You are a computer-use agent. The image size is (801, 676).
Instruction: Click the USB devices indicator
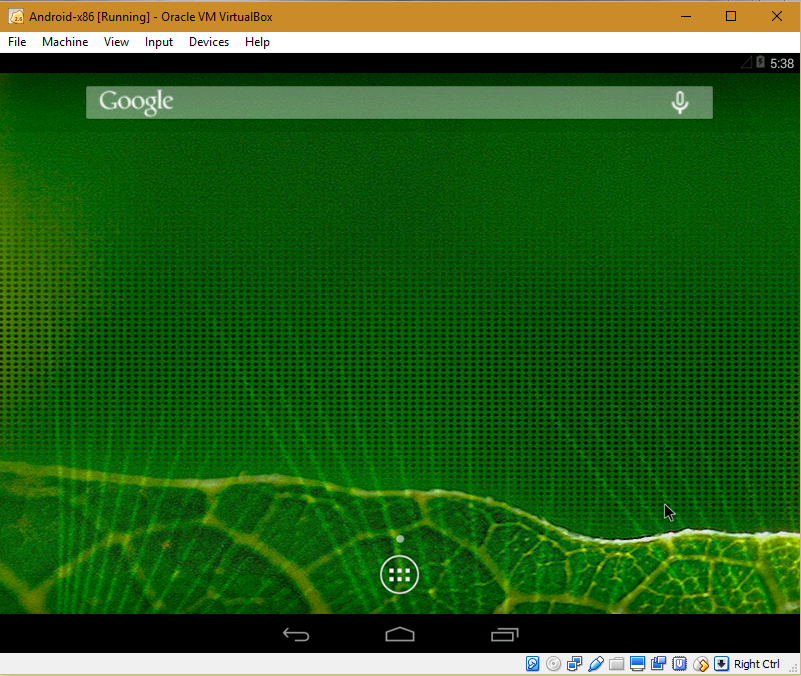tap(596, 664)
